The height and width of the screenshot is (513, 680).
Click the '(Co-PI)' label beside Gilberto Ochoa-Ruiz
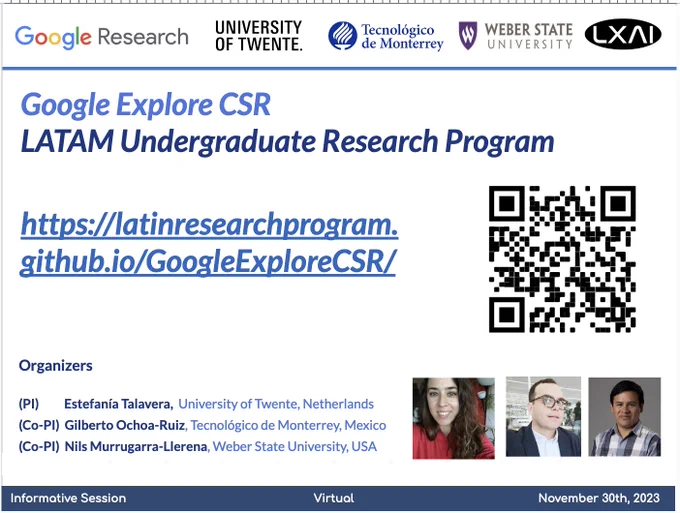click(x=39, y=425)
